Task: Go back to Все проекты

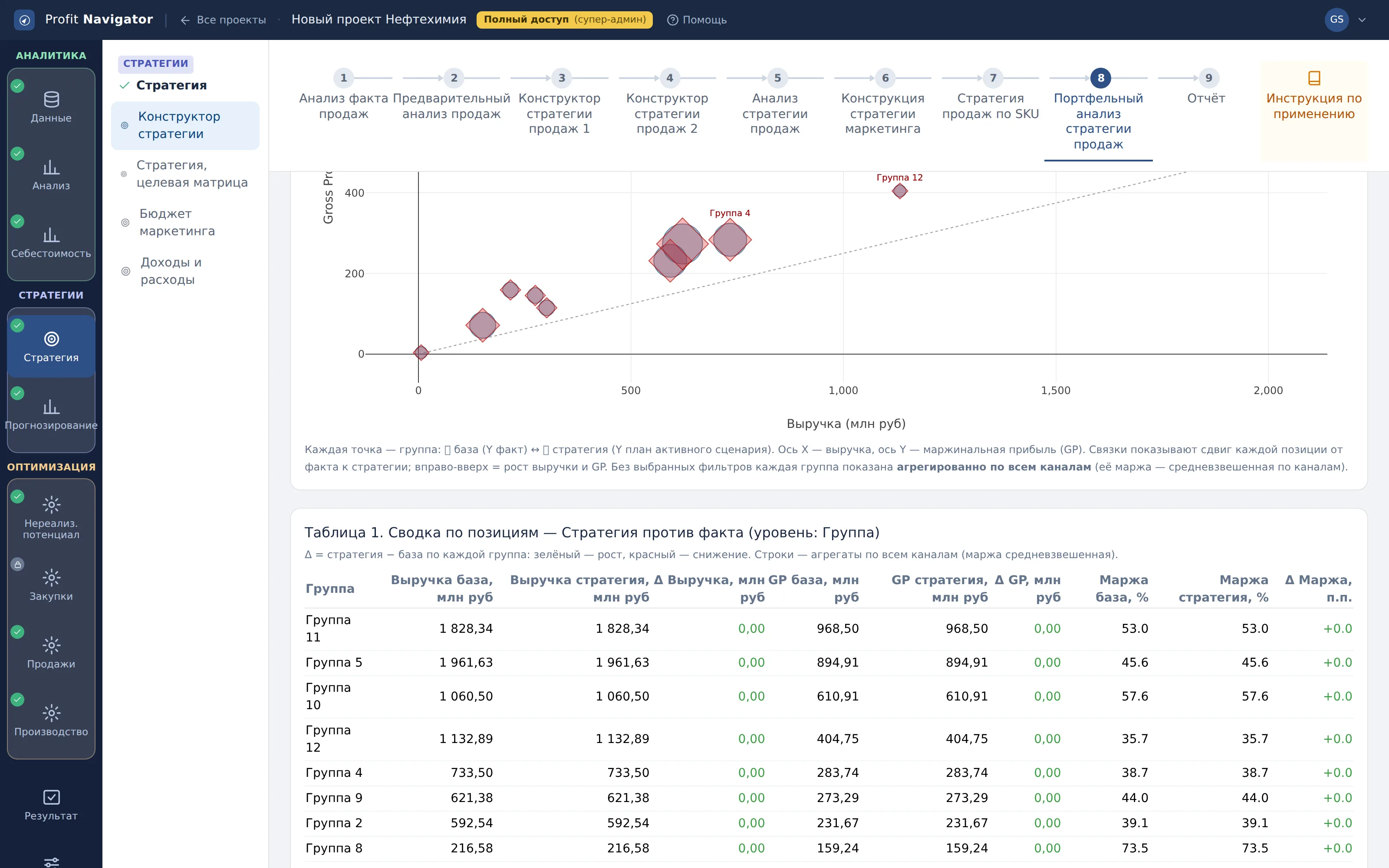Action: 223,20
